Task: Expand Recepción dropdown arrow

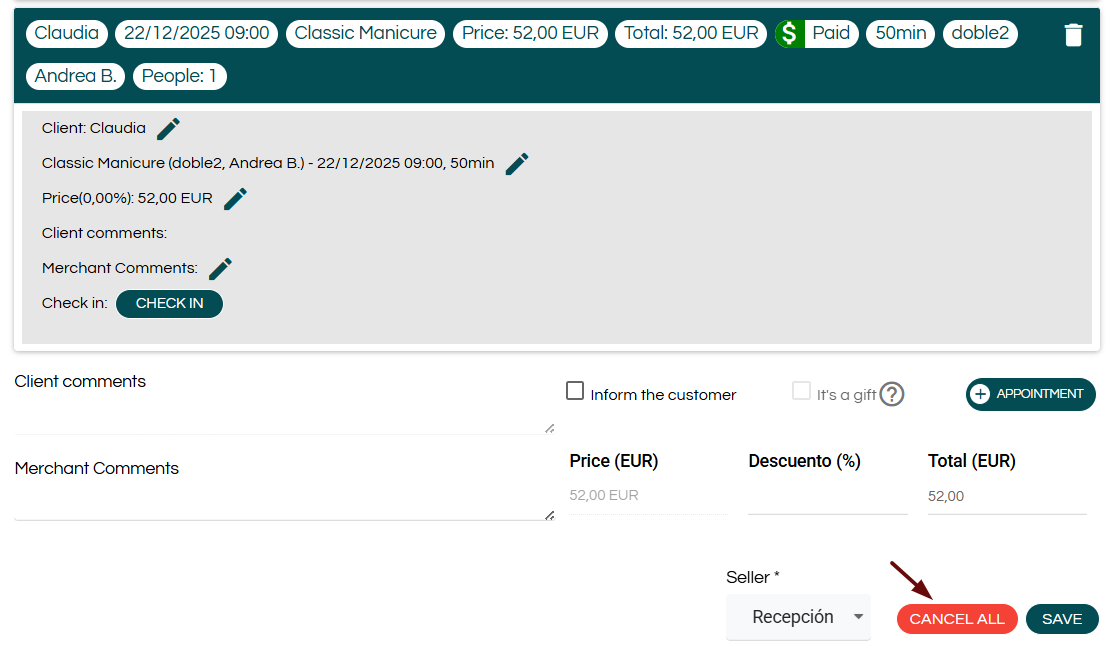Action: (x=858, y=617)
